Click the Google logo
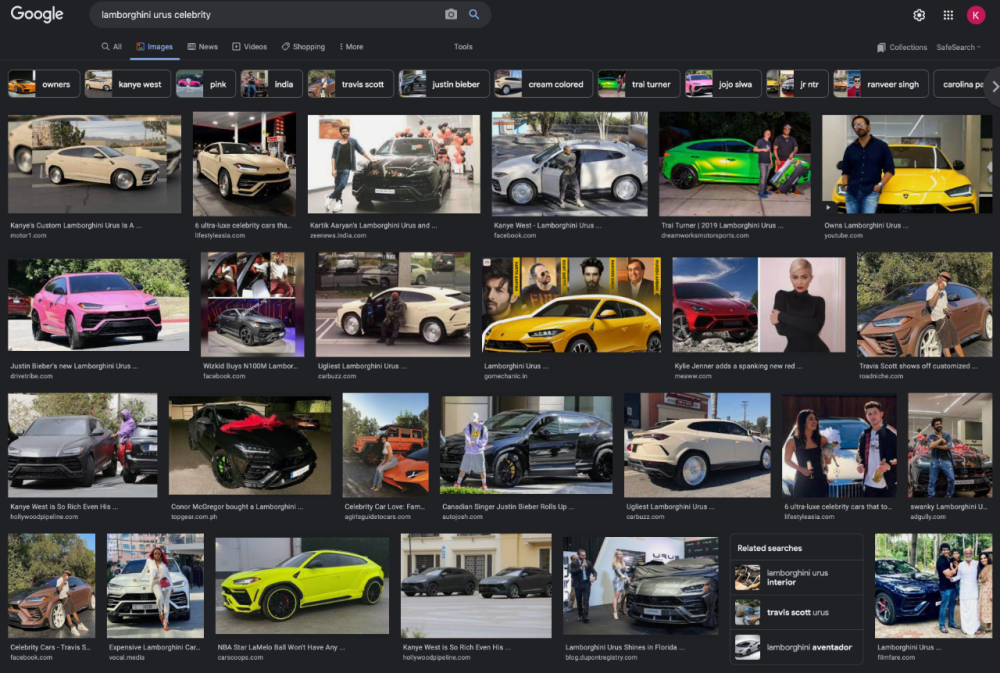 point(37,14)
